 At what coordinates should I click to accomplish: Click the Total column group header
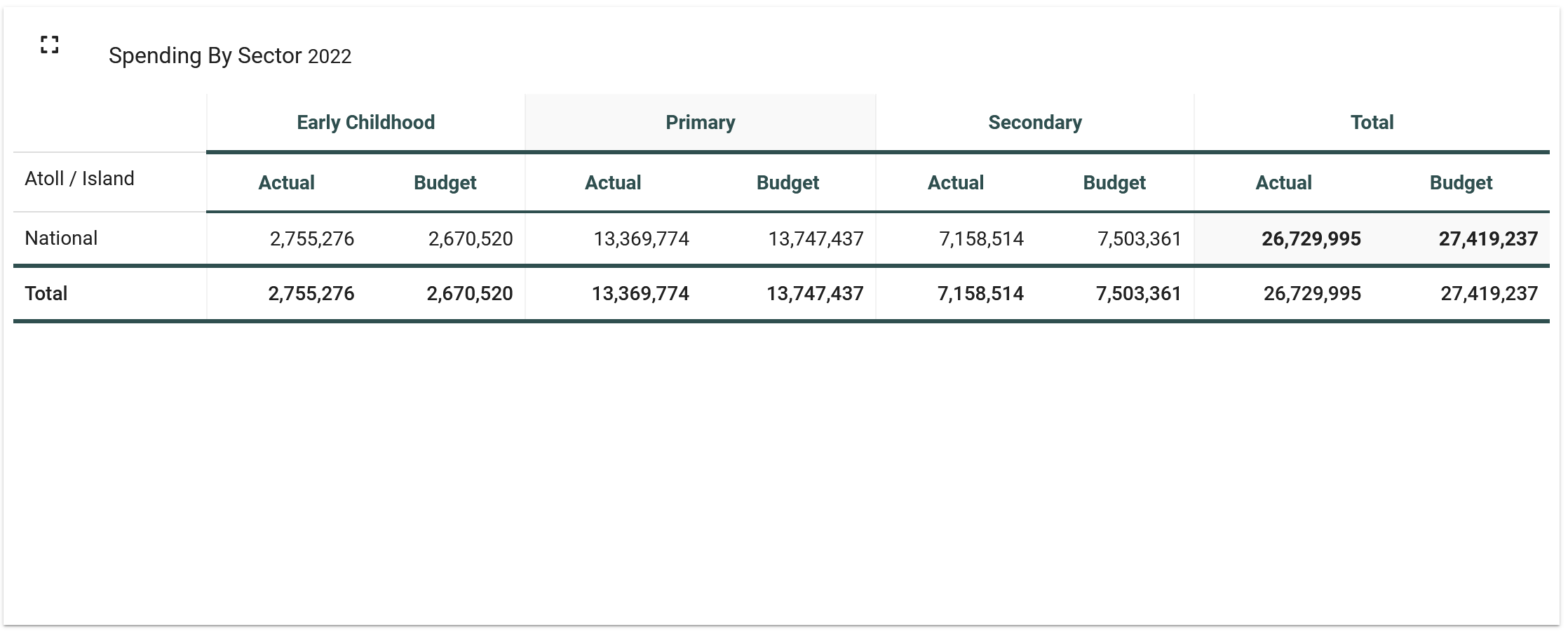1372,123
